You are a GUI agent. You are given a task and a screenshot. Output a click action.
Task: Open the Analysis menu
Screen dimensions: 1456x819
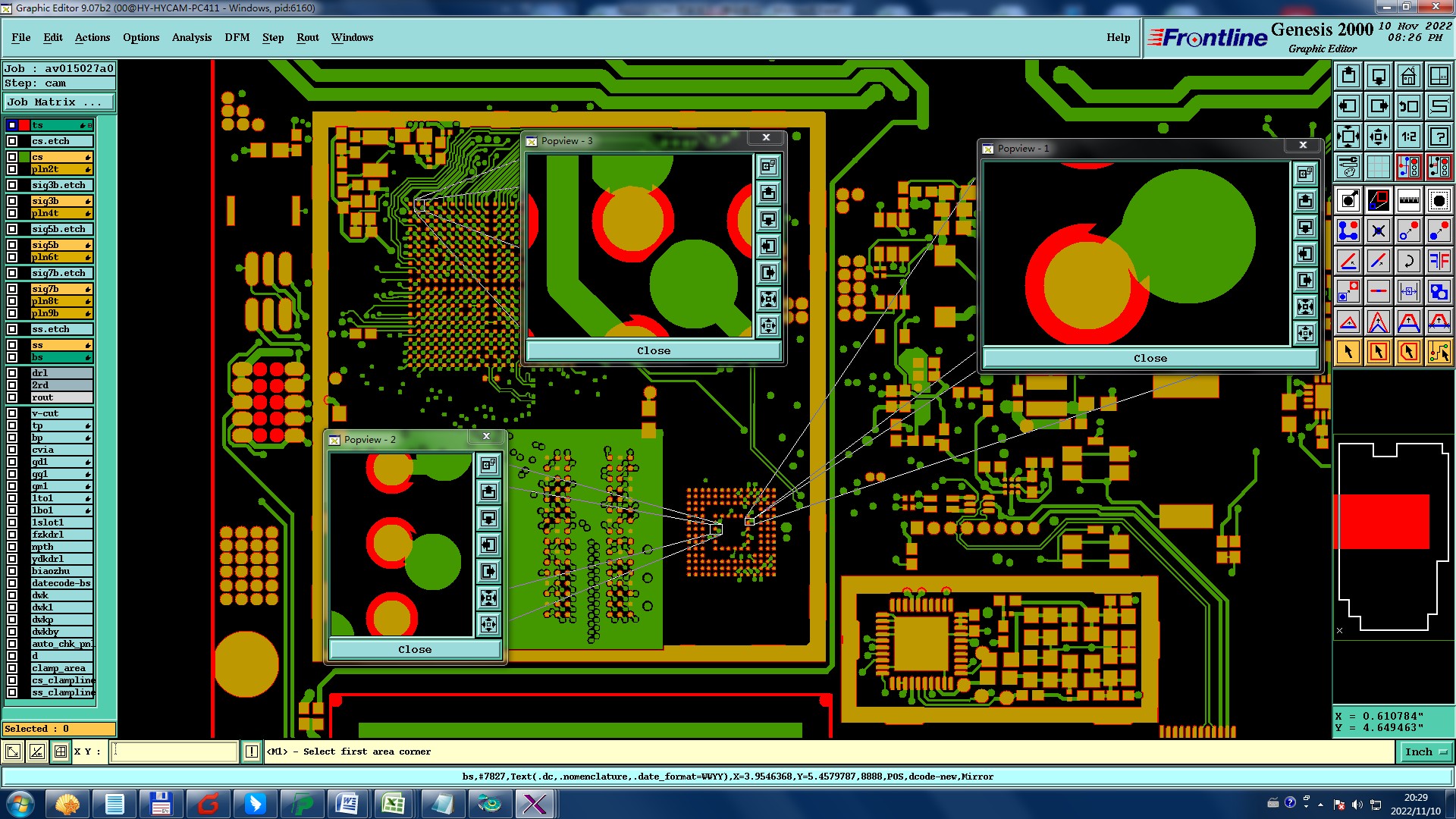191,37
